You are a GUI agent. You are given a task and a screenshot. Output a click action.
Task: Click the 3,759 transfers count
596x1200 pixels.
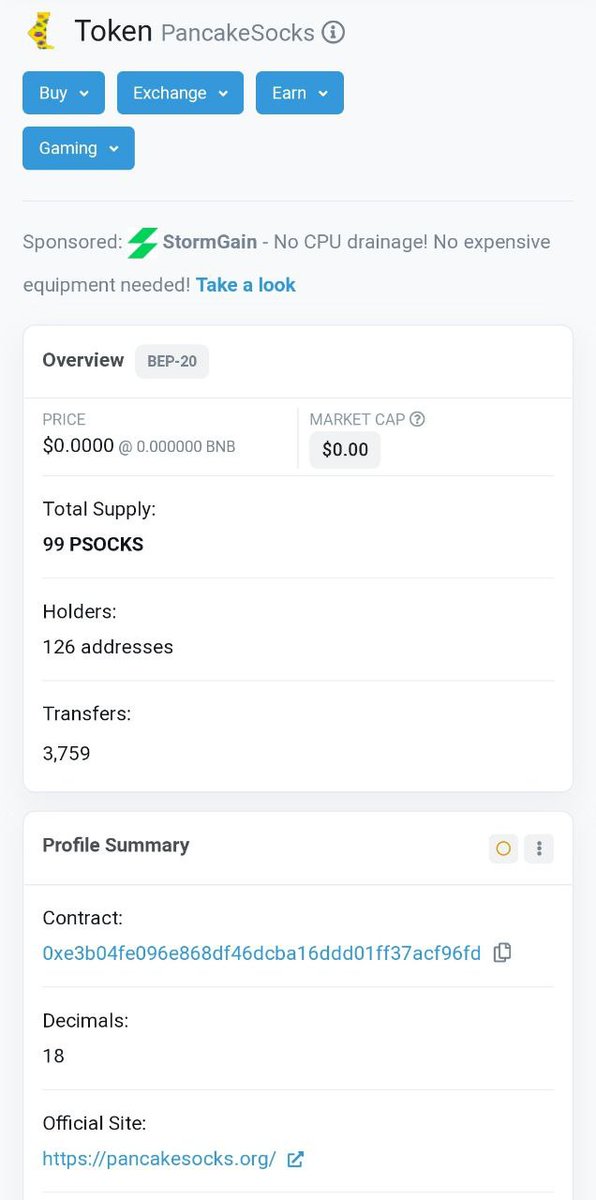click(x=66, y=754)
